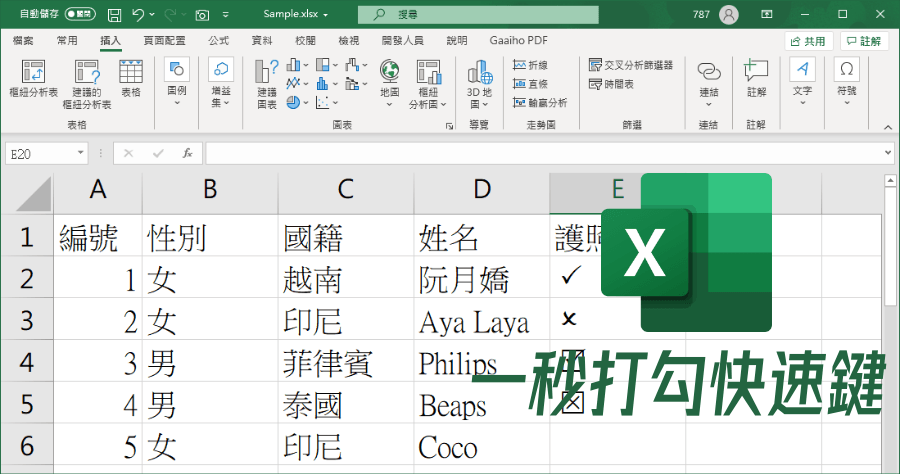Click the vertical scrollbar up arrow
This screenshot has width=900, height=474.
[890, 180]
